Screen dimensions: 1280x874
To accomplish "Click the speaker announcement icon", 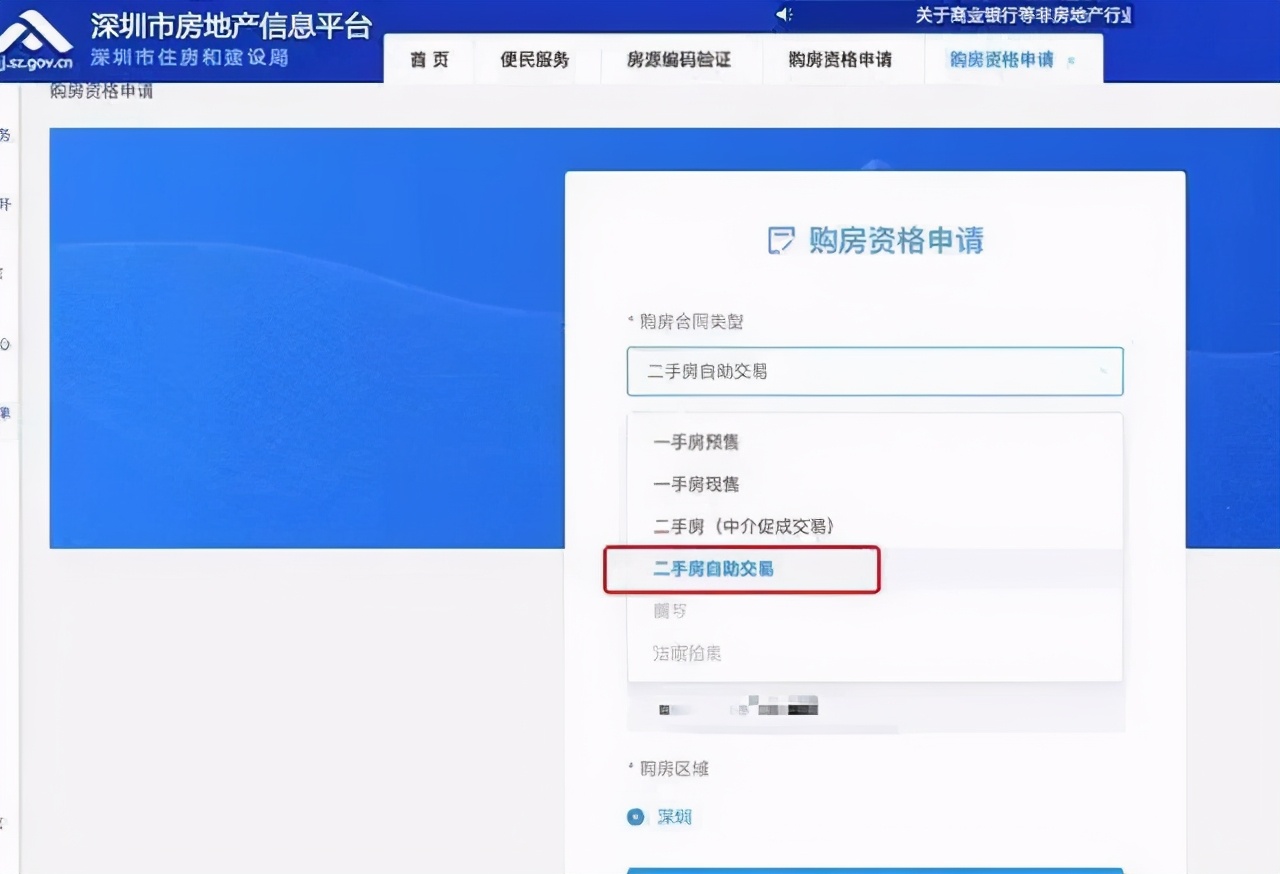I will pyautogui.click(x=784, y=14).
